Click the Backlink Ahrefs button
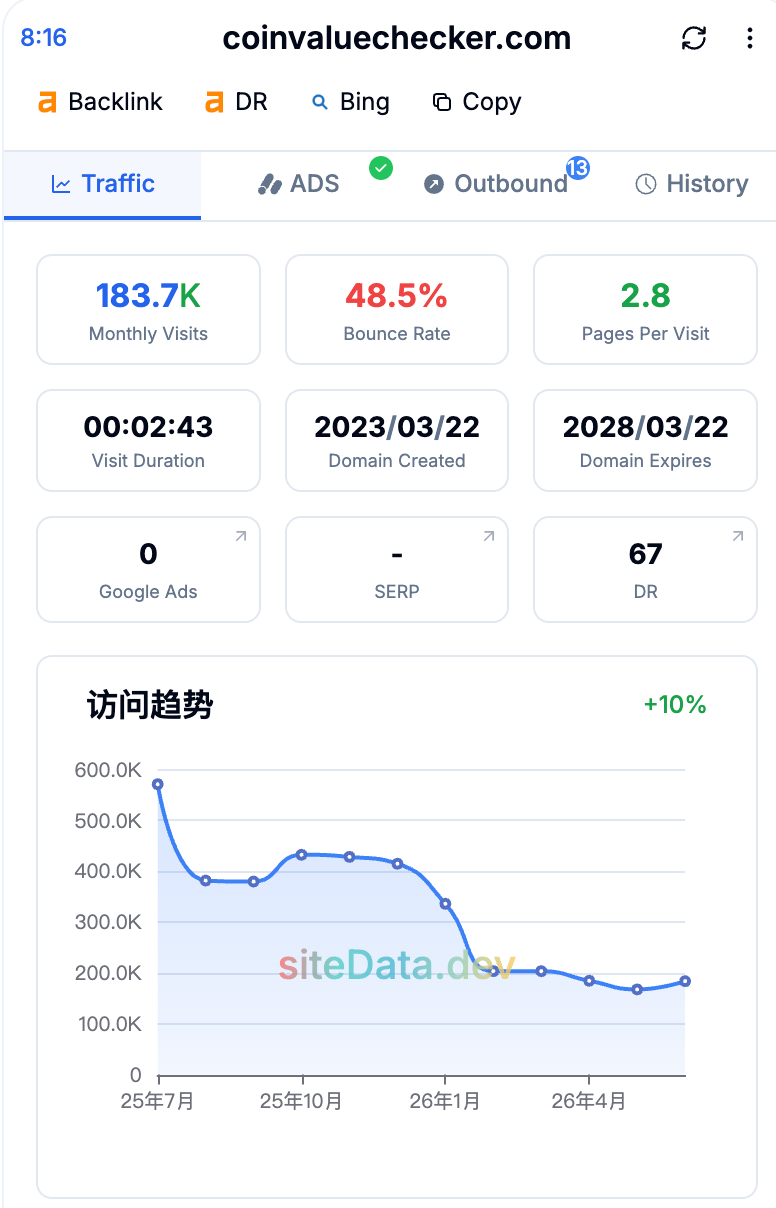The height and width of the screenshot is (1208, 776). pos(100,102)
